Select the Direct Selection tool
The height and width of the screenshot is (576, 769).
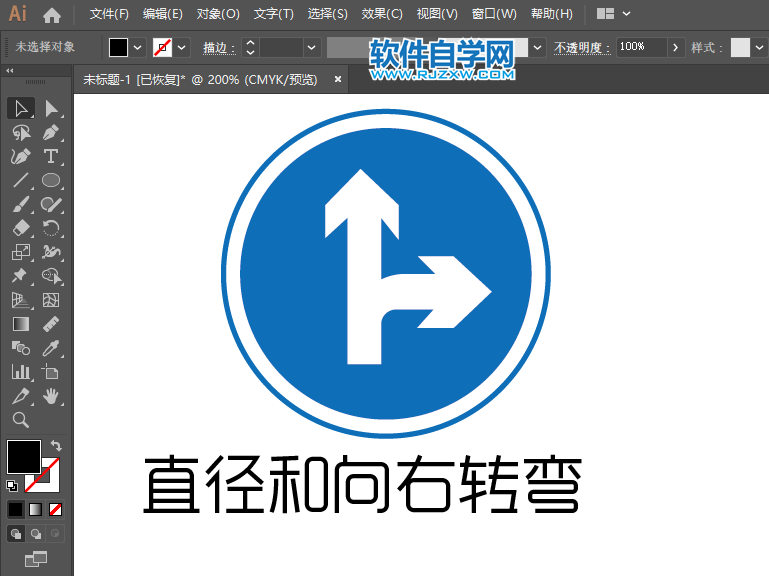pos(51,108)
